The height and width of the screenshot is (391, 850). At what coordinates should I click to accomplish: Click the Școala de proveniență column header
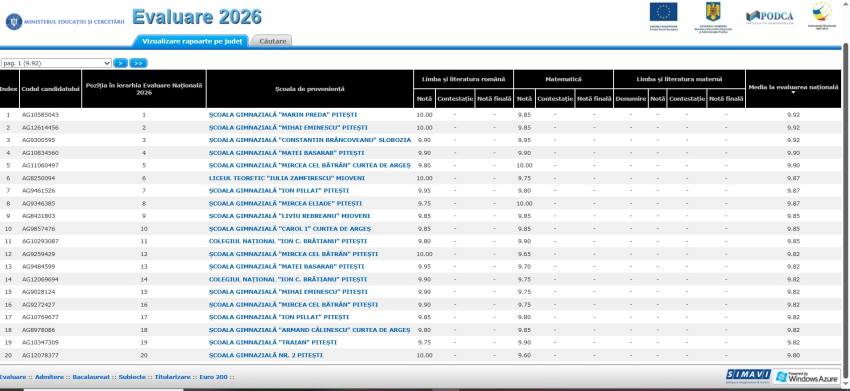point(310,89)
